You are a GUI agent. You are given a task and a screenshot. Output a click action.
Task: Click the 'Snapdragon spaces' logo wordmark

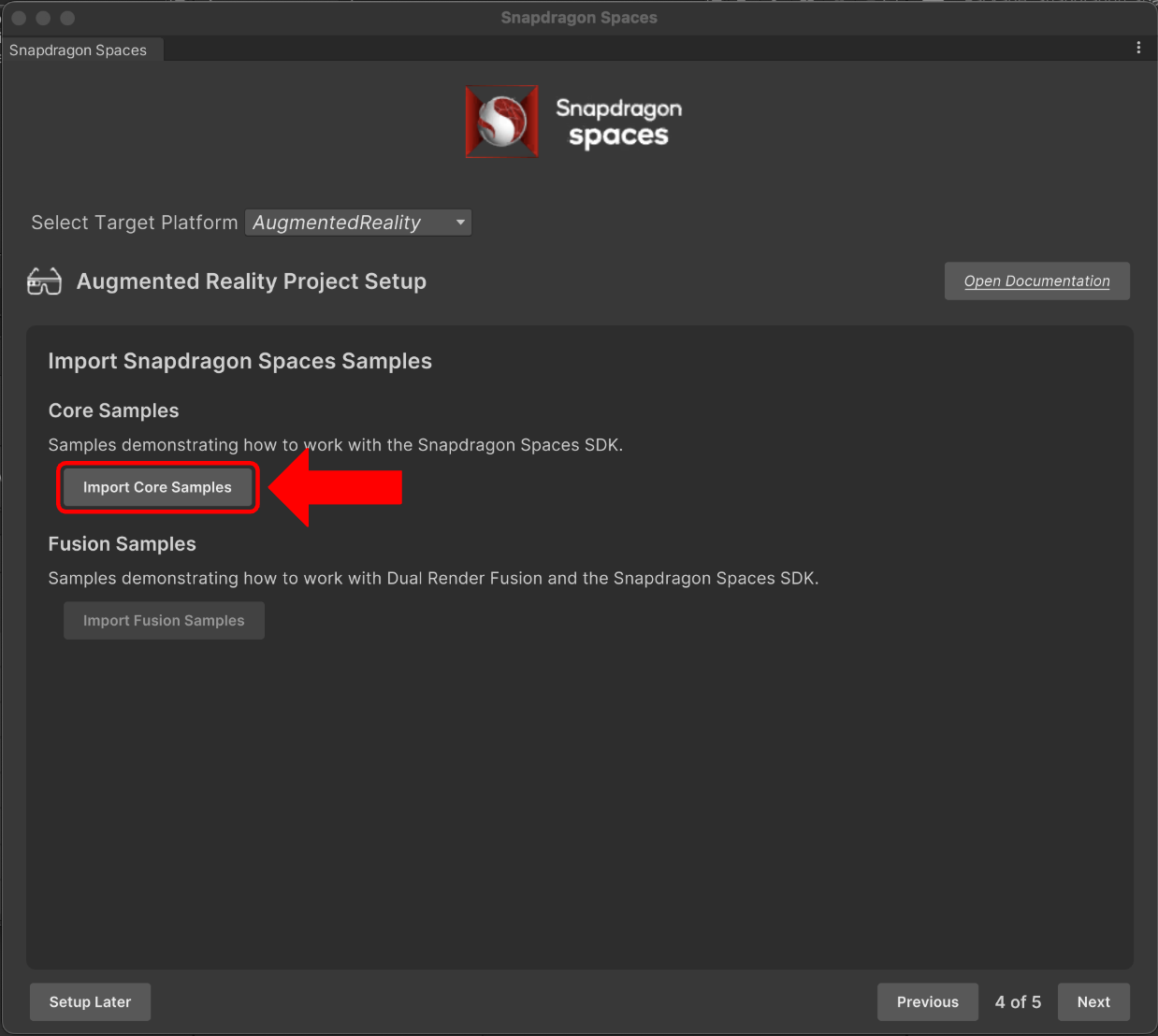tap(619, 122)
